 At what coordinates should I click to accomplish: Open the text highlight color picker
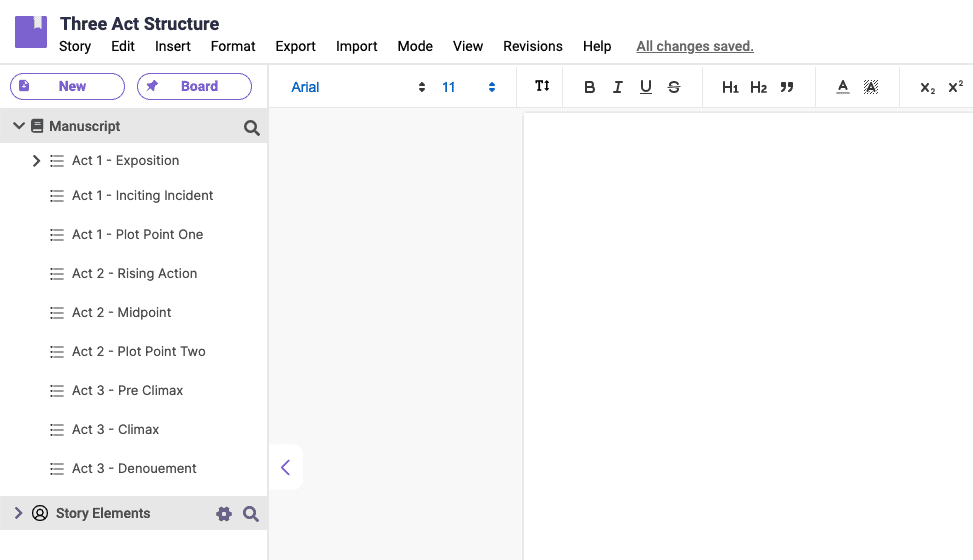pos(871,88)
